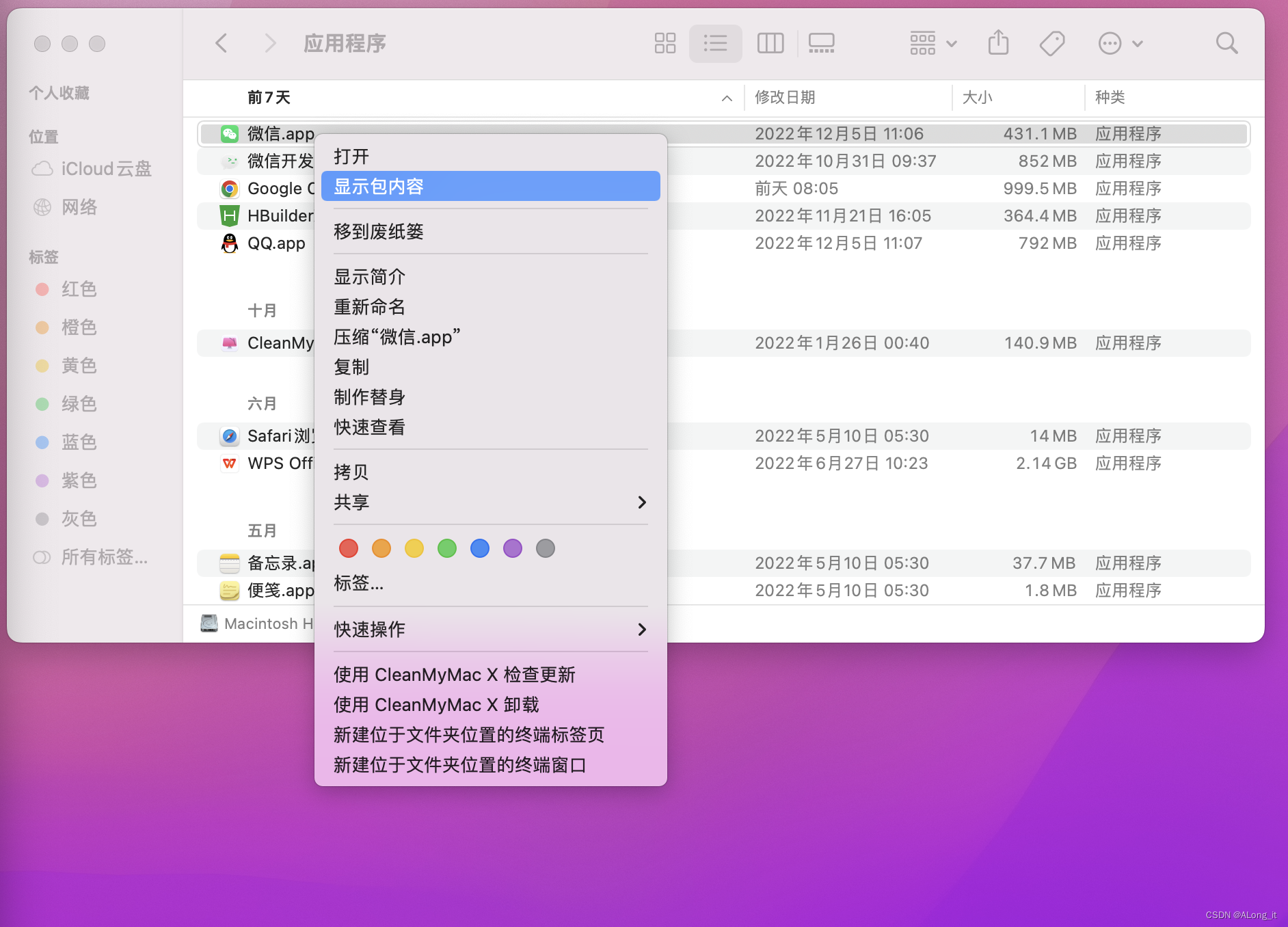Select the 黄色 tag in sidebar
1288x927 pixels.
click(x=66, y=366)
